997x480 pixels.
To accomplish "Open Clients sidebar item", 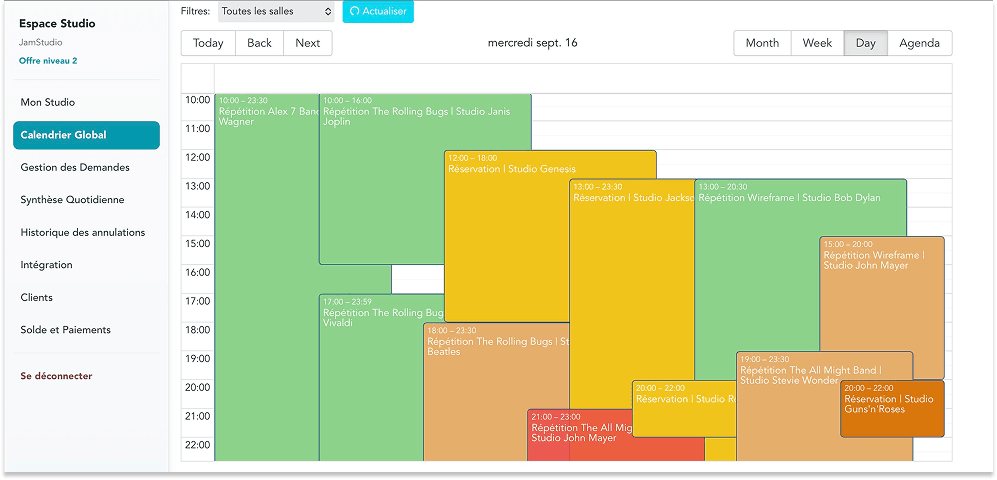I will coord(36,298).
